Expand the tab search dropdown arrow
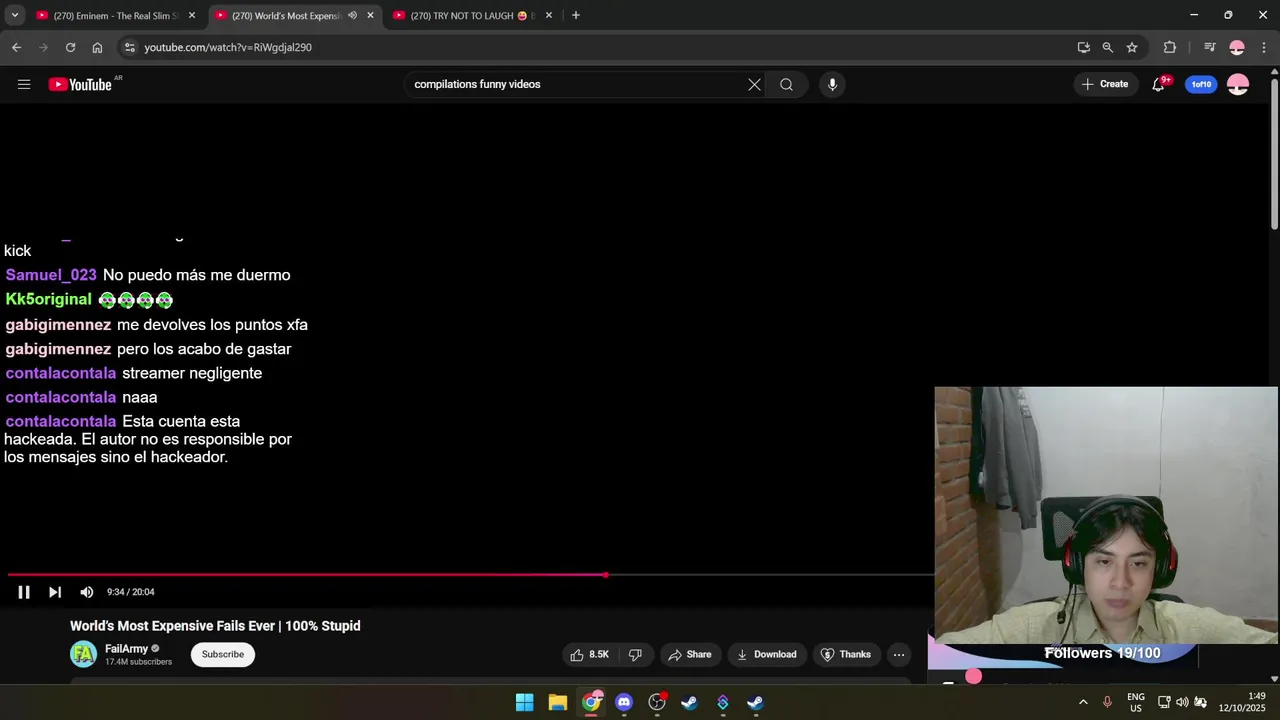Screen dimensions: 1280x720 [15, 16]
